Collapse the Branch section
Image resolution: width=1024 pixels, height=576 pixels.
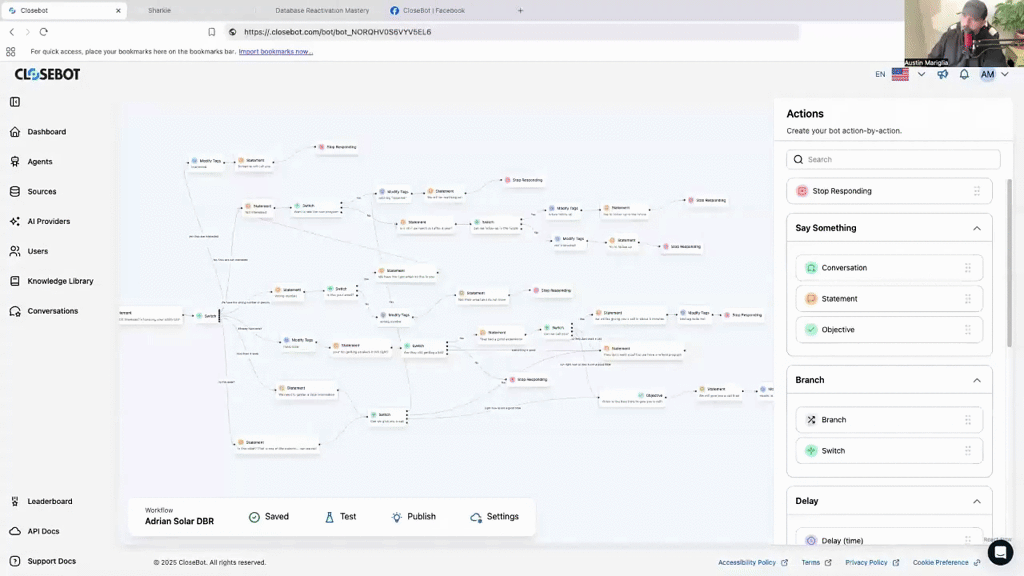click(976, 380)
